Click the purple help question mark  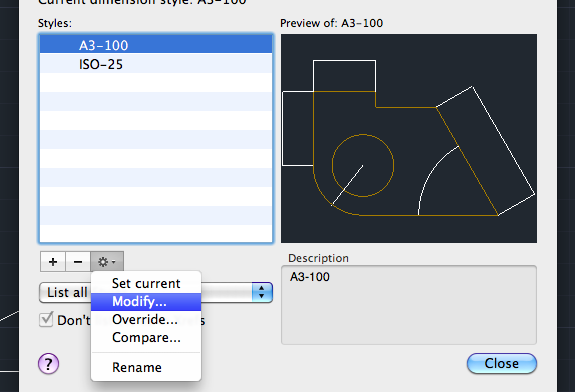[x=48, y=364]
